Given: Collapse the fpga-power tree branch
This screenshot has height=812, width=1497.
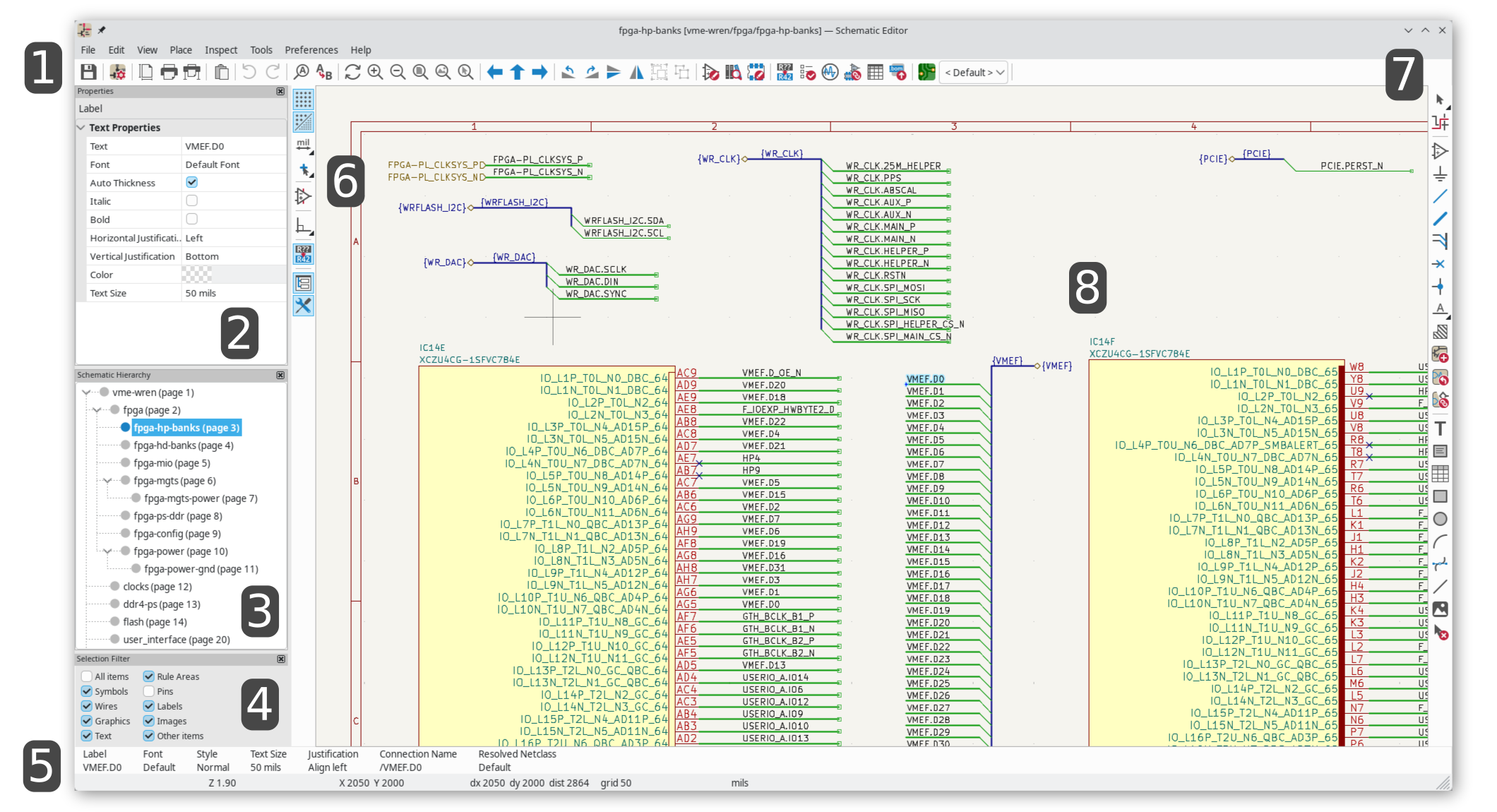Looking at the screenshot, I should 107,551.
